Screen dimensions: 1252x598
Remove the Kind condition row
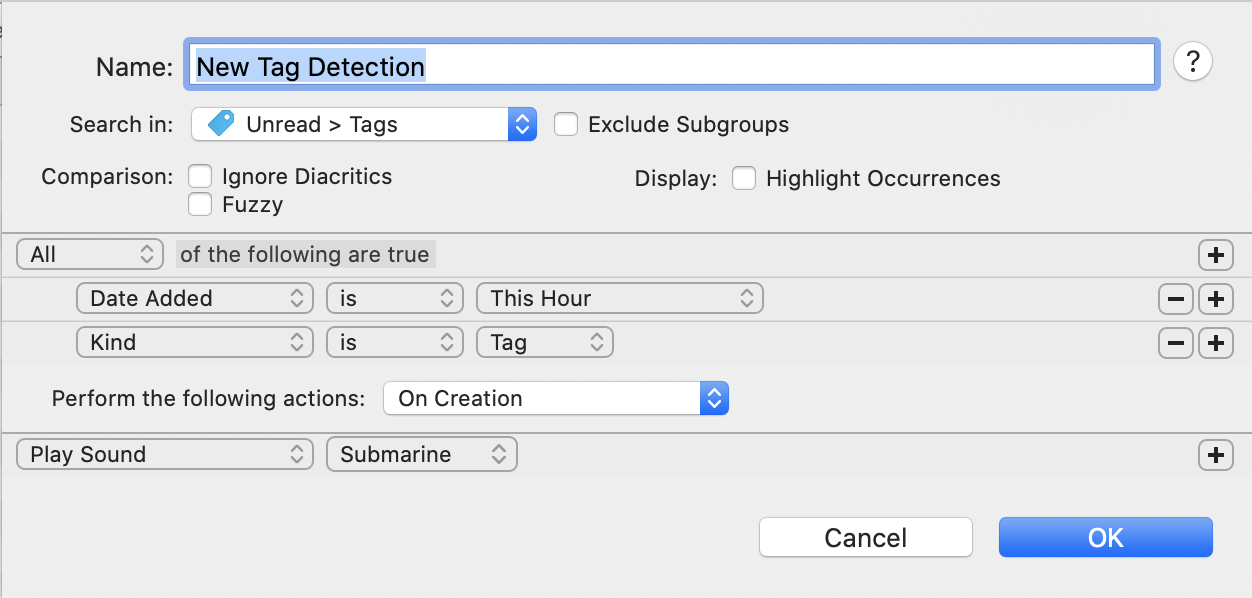pyautogui.click(x=1175, y=343)
